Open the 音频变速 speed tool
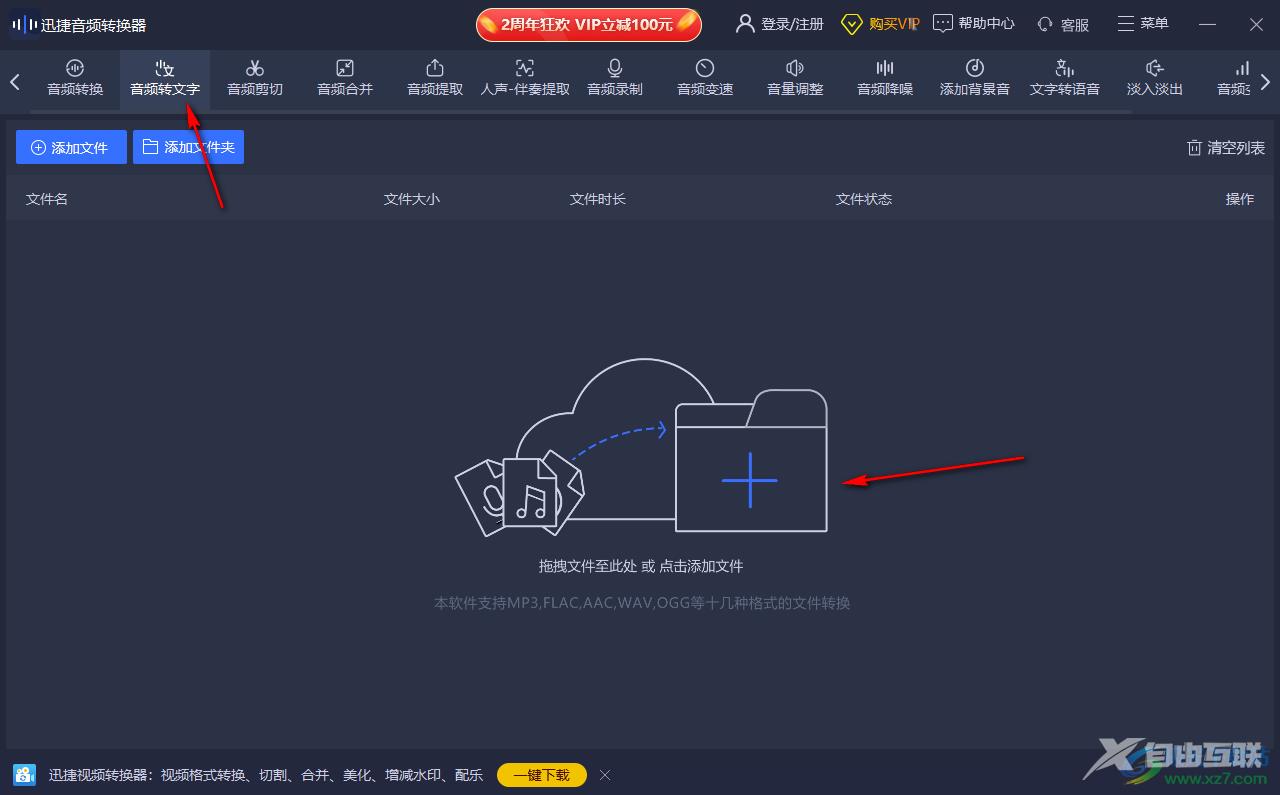This screenshot has width=1280, height=795. [x=705, y=78]
